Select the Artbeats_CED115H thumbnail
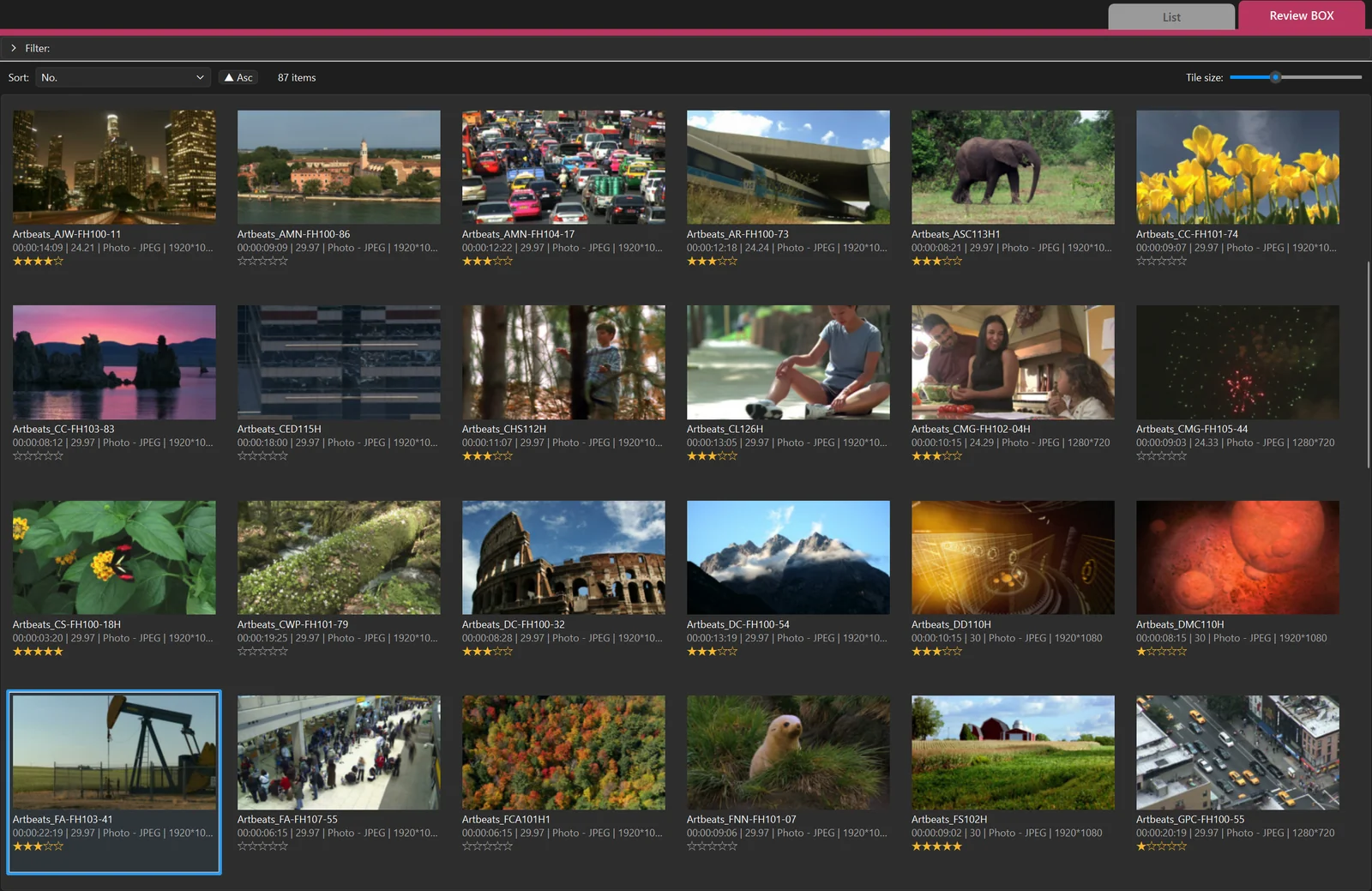 [x=339, y=362]
